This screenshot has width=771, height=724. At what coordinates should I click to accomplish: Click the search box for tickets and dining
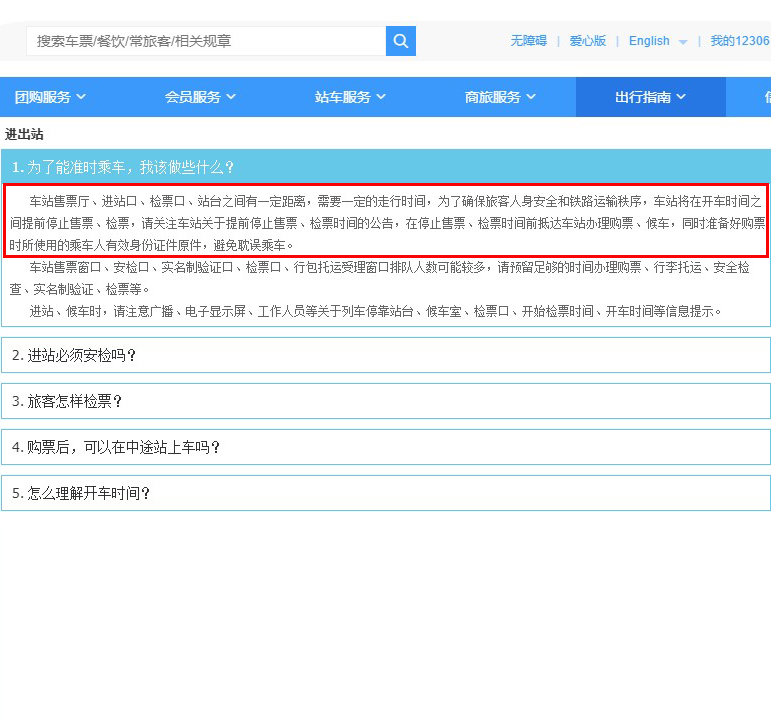(205, 41)
